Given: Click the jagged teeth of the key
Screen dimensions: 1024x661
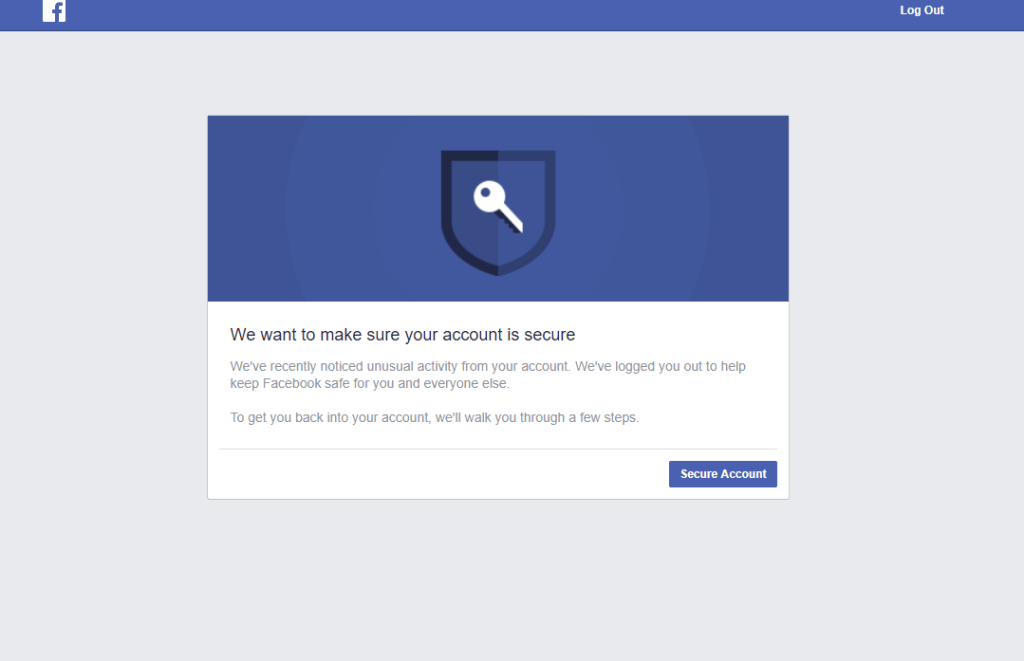Looking at the screenshot, I should click(509, 225).
